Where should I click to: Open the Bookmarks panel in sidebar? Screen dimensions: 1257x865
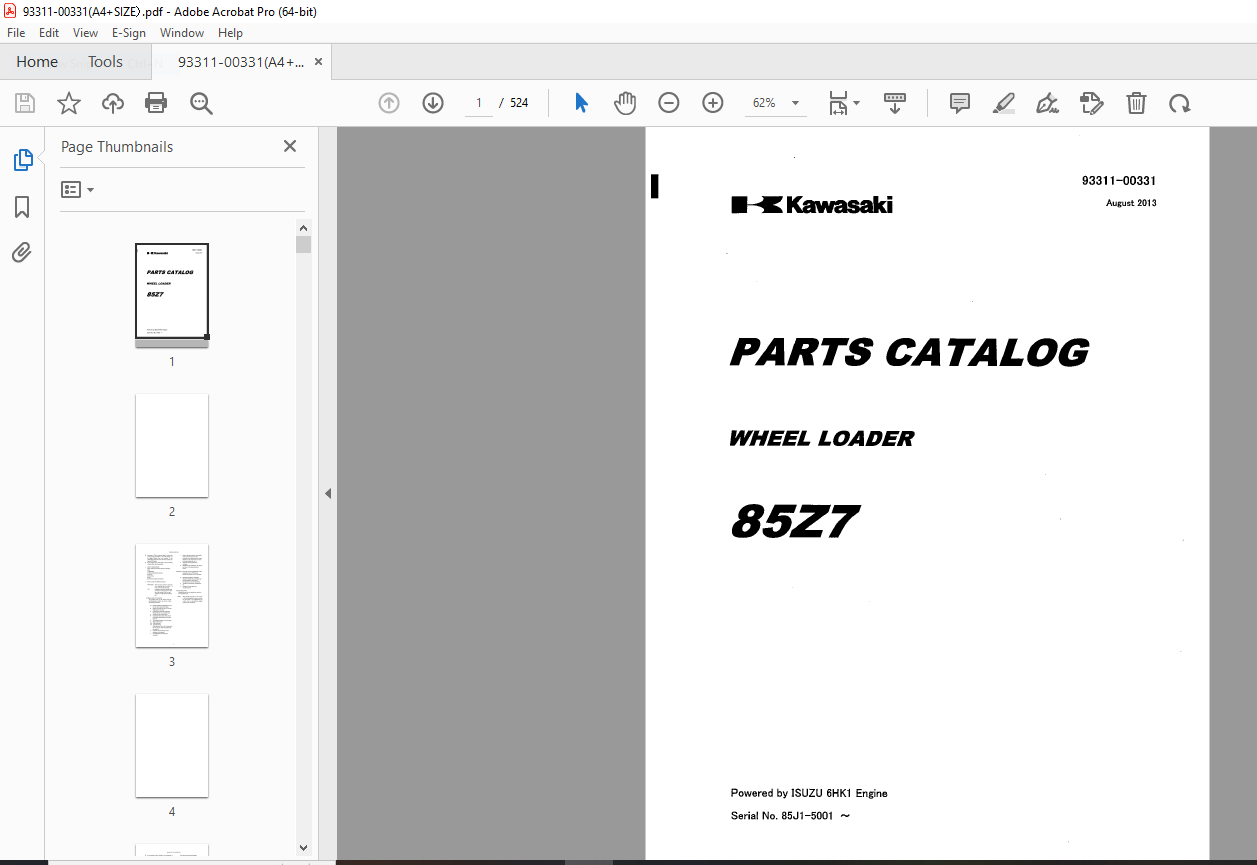[x=22, y=207]
